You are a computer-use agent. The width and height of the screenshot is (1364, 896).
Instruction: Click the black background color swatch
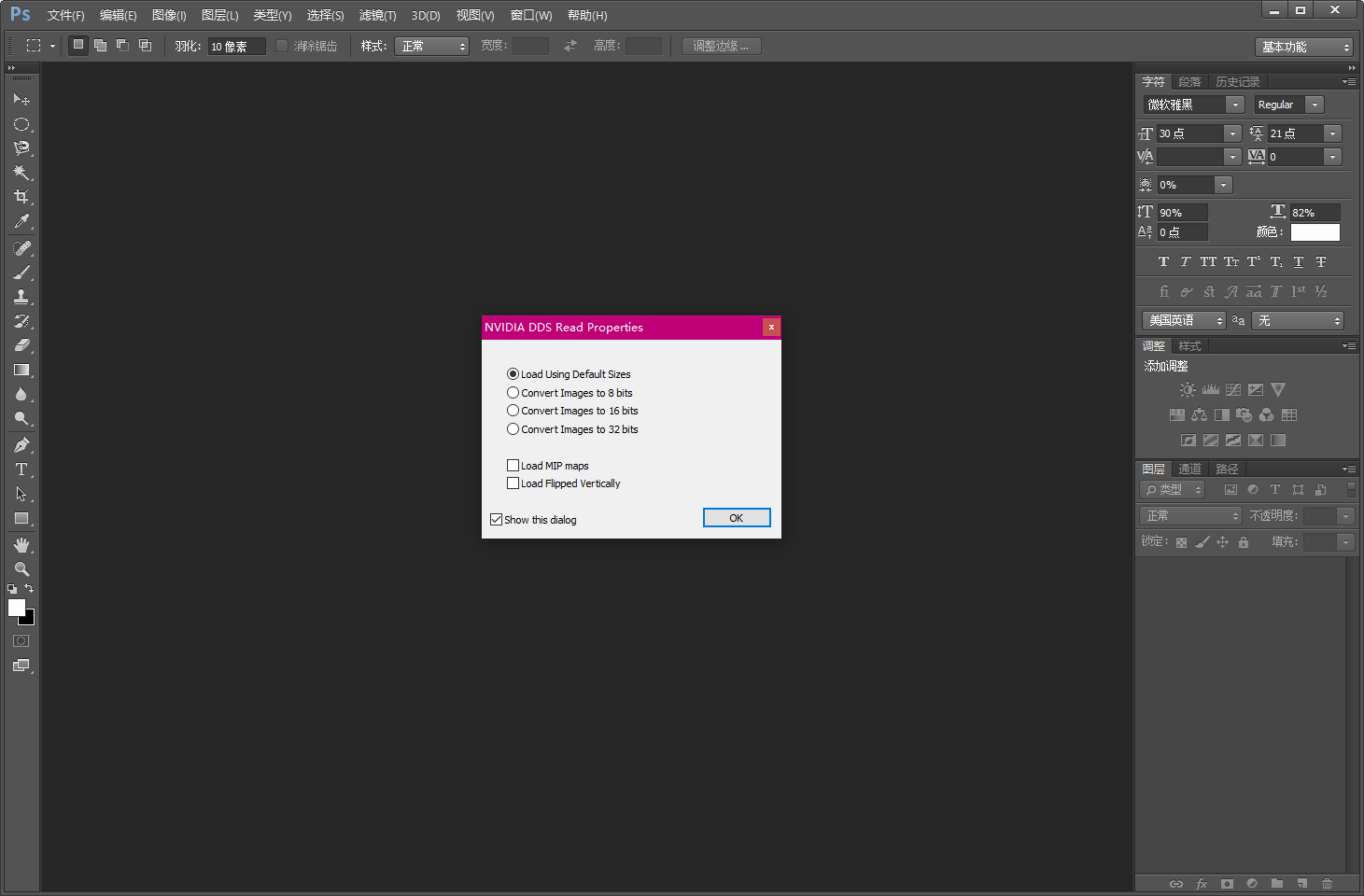pyautogui.click(x=30, y=620)
